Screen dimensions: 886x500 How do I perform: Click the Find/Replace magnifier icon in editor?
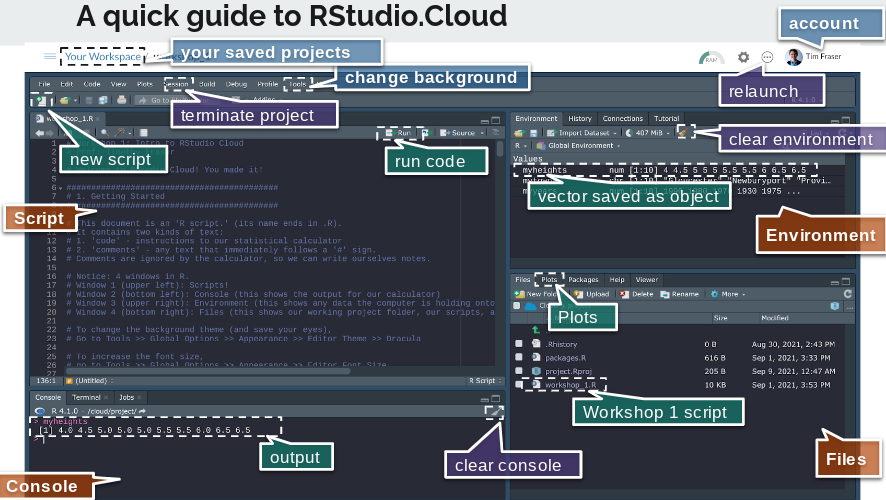pyautogui.click(x=105, y=133)
